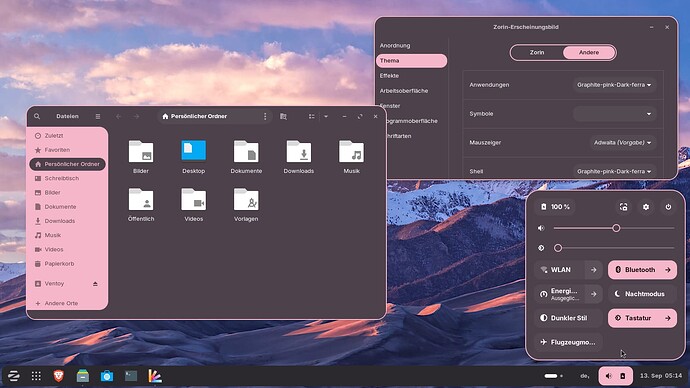The height and width of the screenshot is (388, 690).
Task: Click the 100 % battery button
Action: (555, 207)
